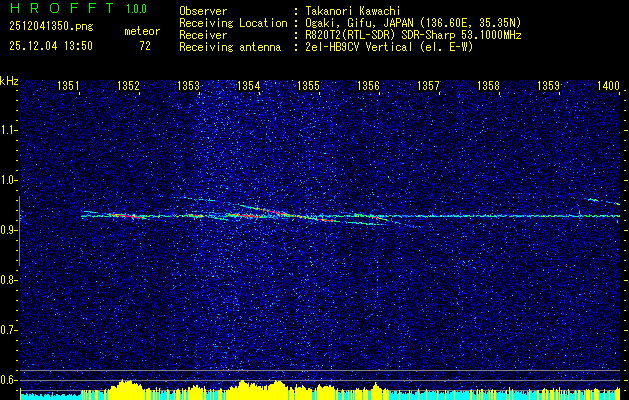Select the filename 2512041350.png
Image resolution: width=629 pixels, height=400 pixels.
[x=51, y=27]
